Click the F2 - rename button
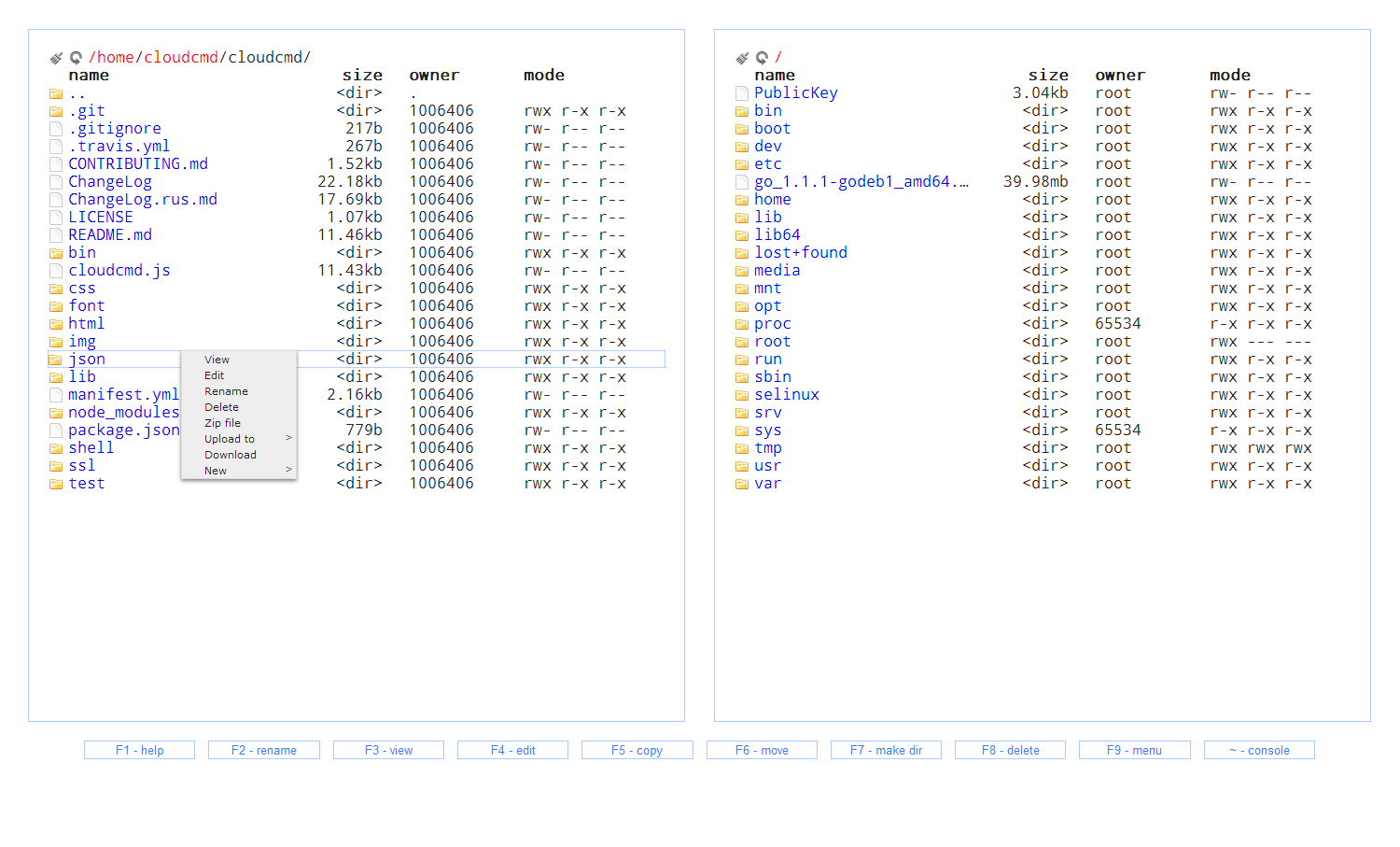Viewport: 1400px width, 847px height. [264, 750]
